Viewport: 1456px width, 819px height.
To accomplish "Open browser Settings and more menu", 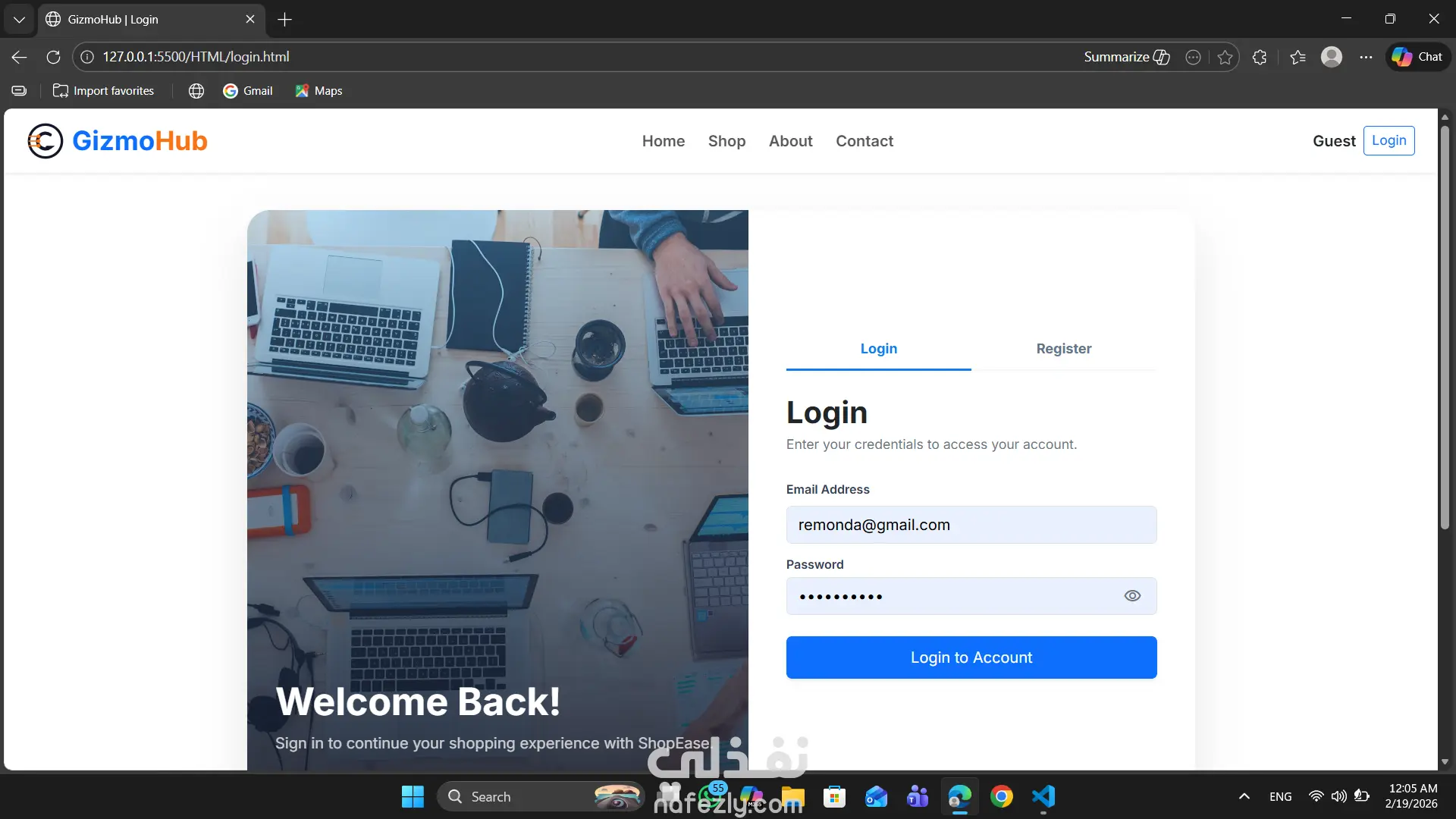I will pos(1366,57).
